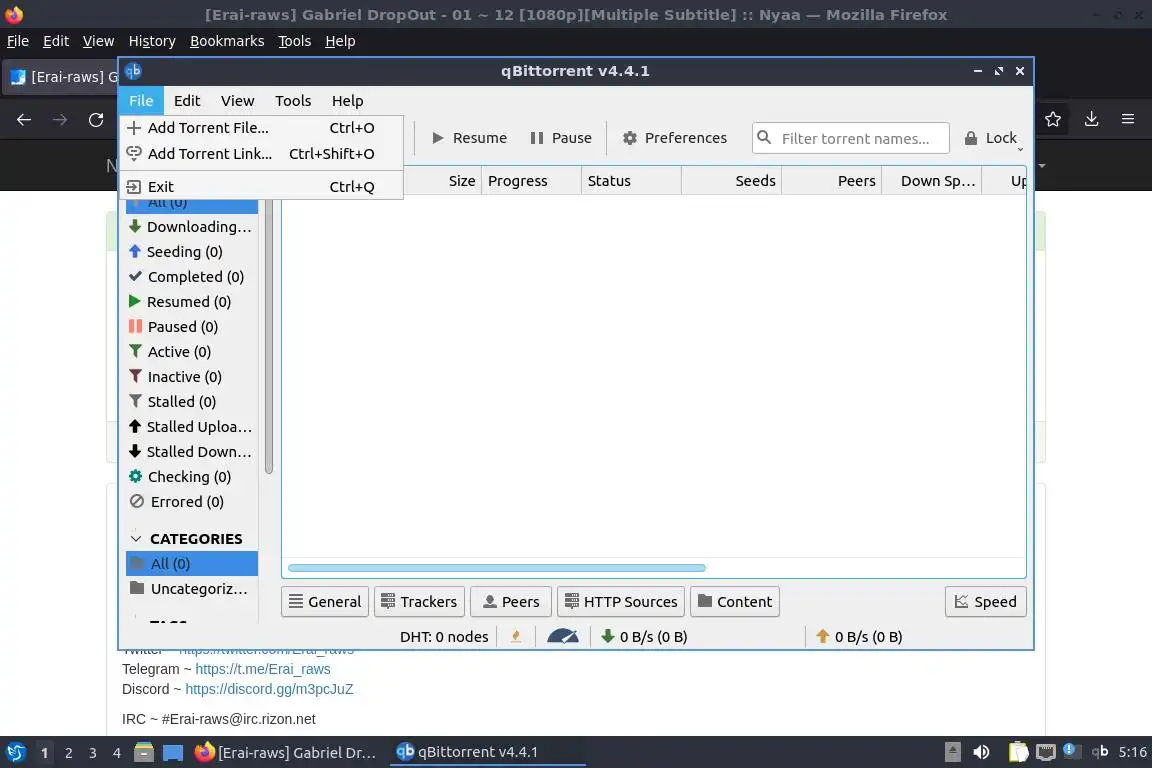Filter by Downloading status
The height and width of the screenshot is (768, 1152).
(x=192, y=227)
